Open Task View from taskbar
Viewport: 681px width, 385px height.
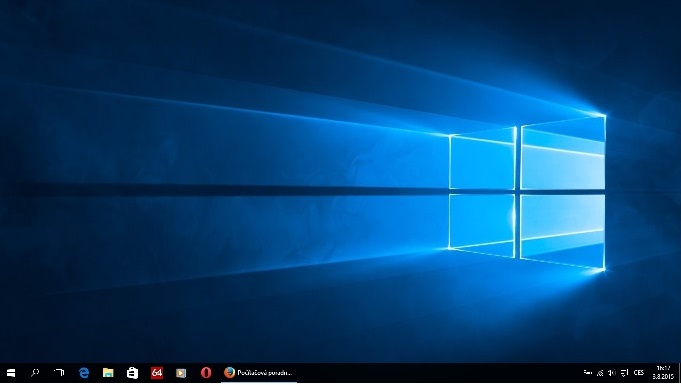pos(59,373)
